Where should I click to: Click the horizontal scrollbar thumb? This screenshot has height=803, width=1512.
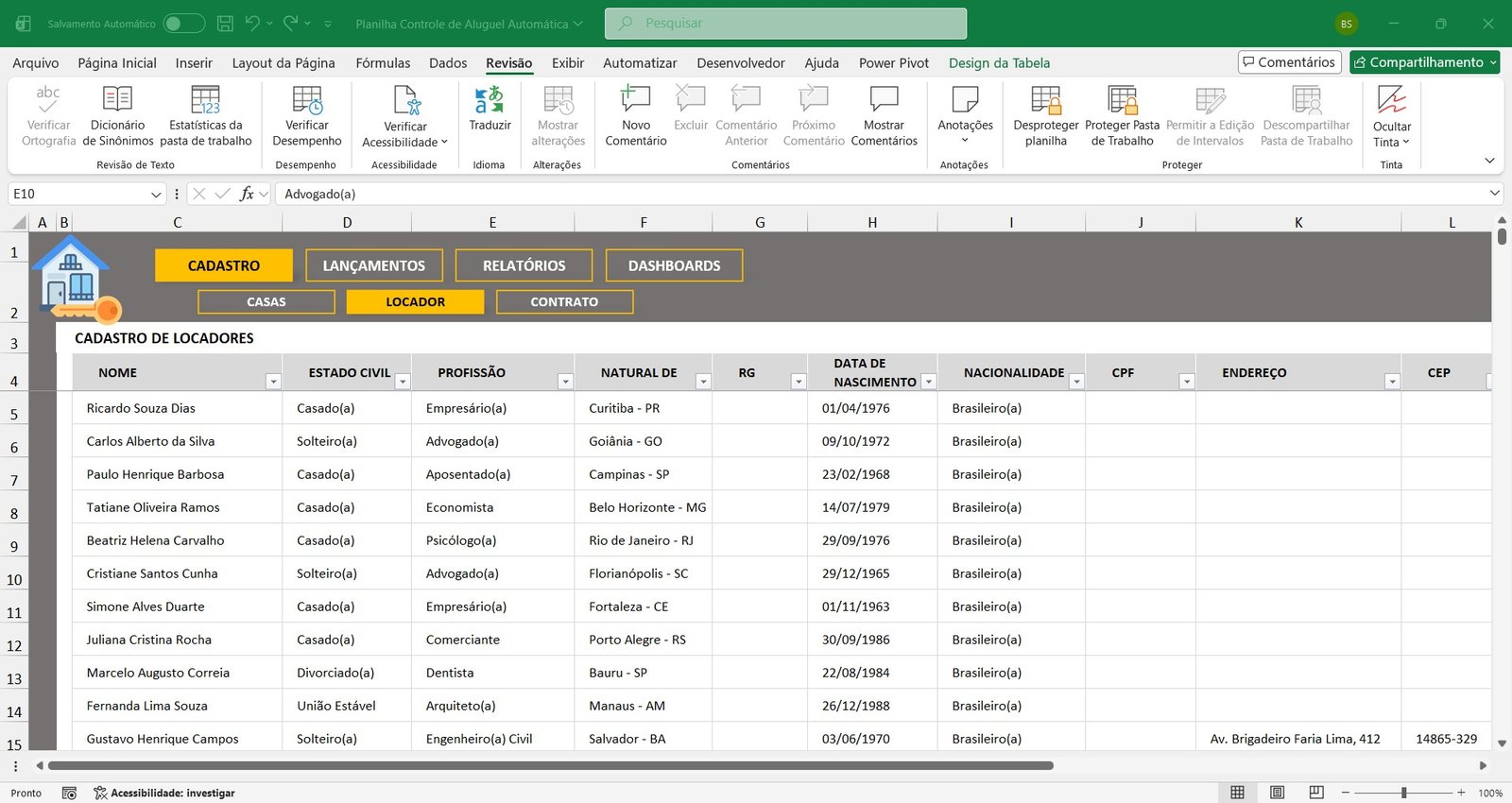[x=551, y=765]
